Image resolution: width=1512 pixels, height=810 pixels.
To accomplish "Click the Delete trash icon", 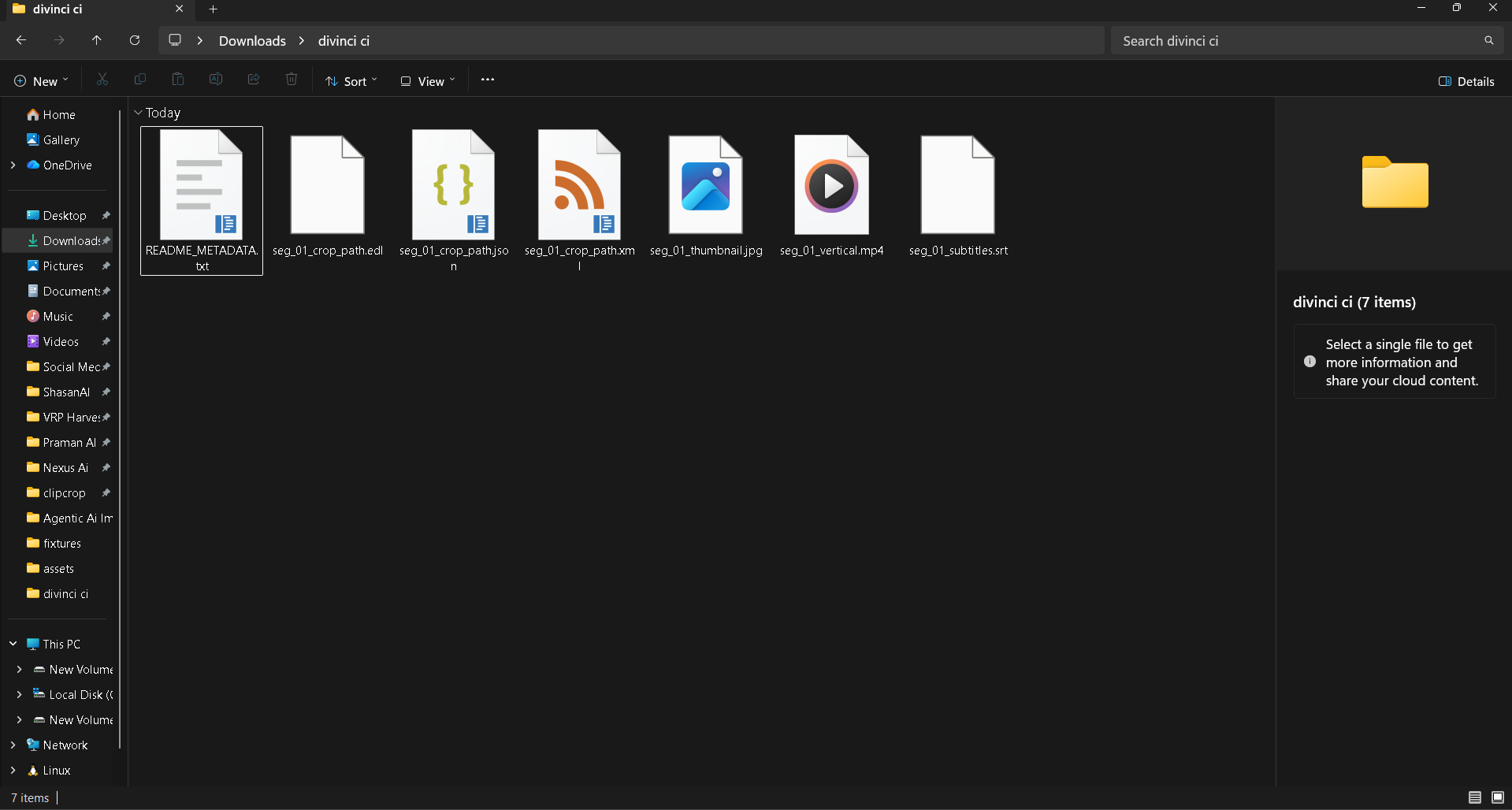I will pyautogui.click(x=292, y=80).
